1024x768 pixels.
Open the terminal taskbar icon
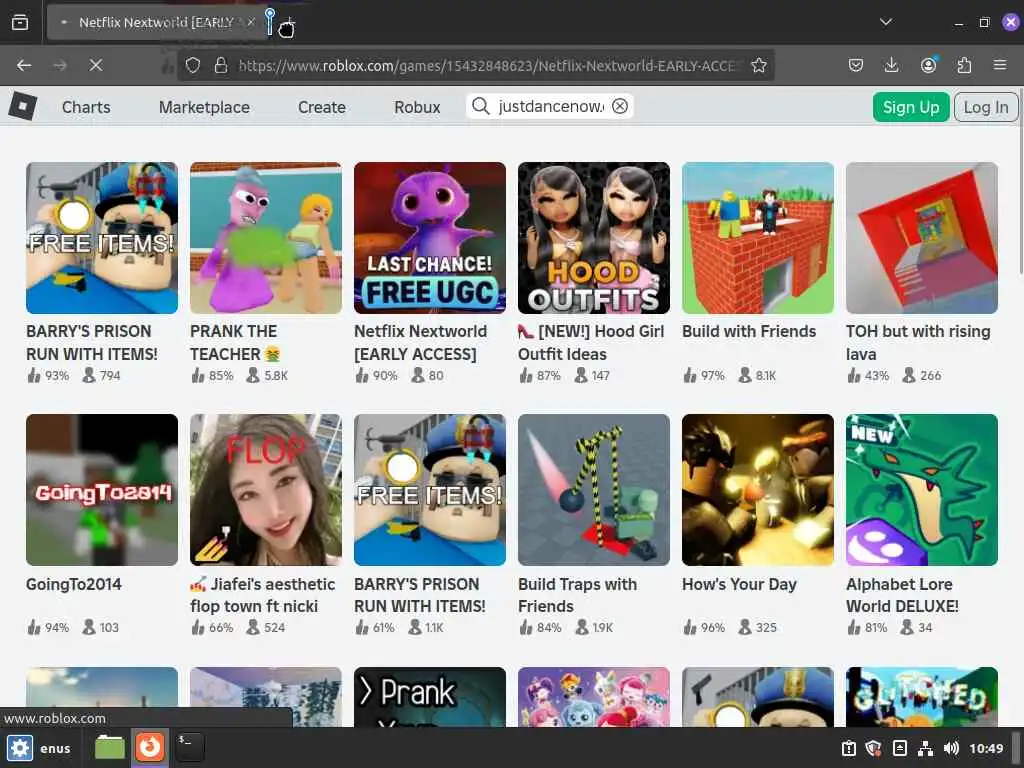click(189, 746)
